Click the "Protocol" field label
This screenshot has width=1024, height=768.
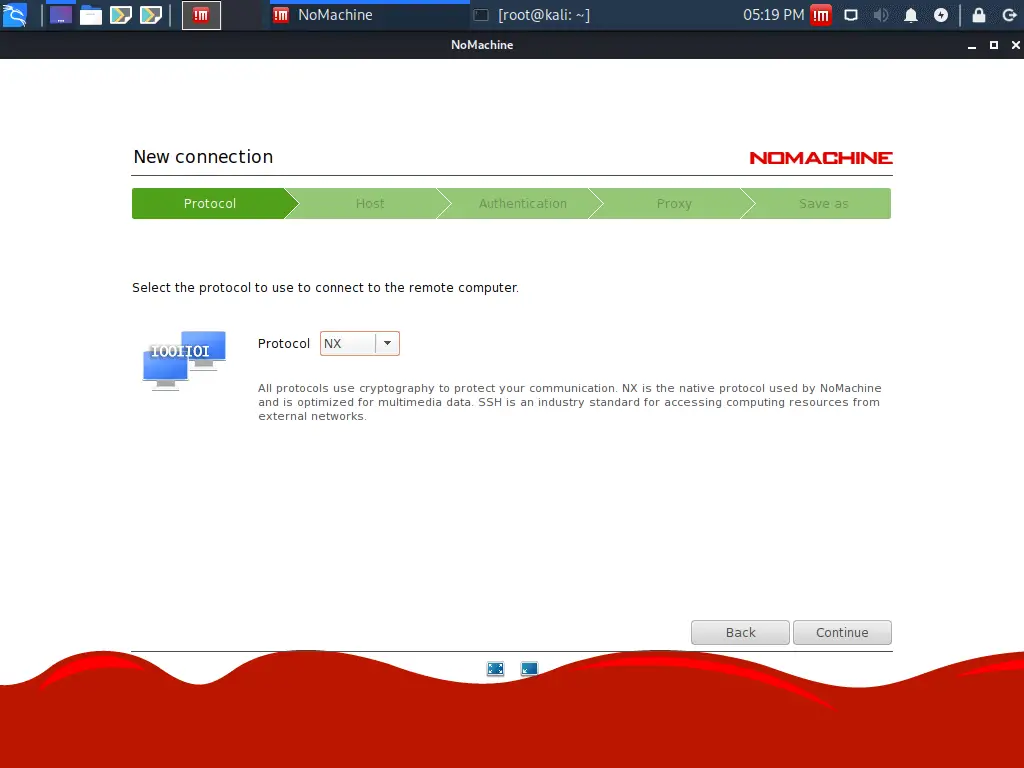coord(283,344)
